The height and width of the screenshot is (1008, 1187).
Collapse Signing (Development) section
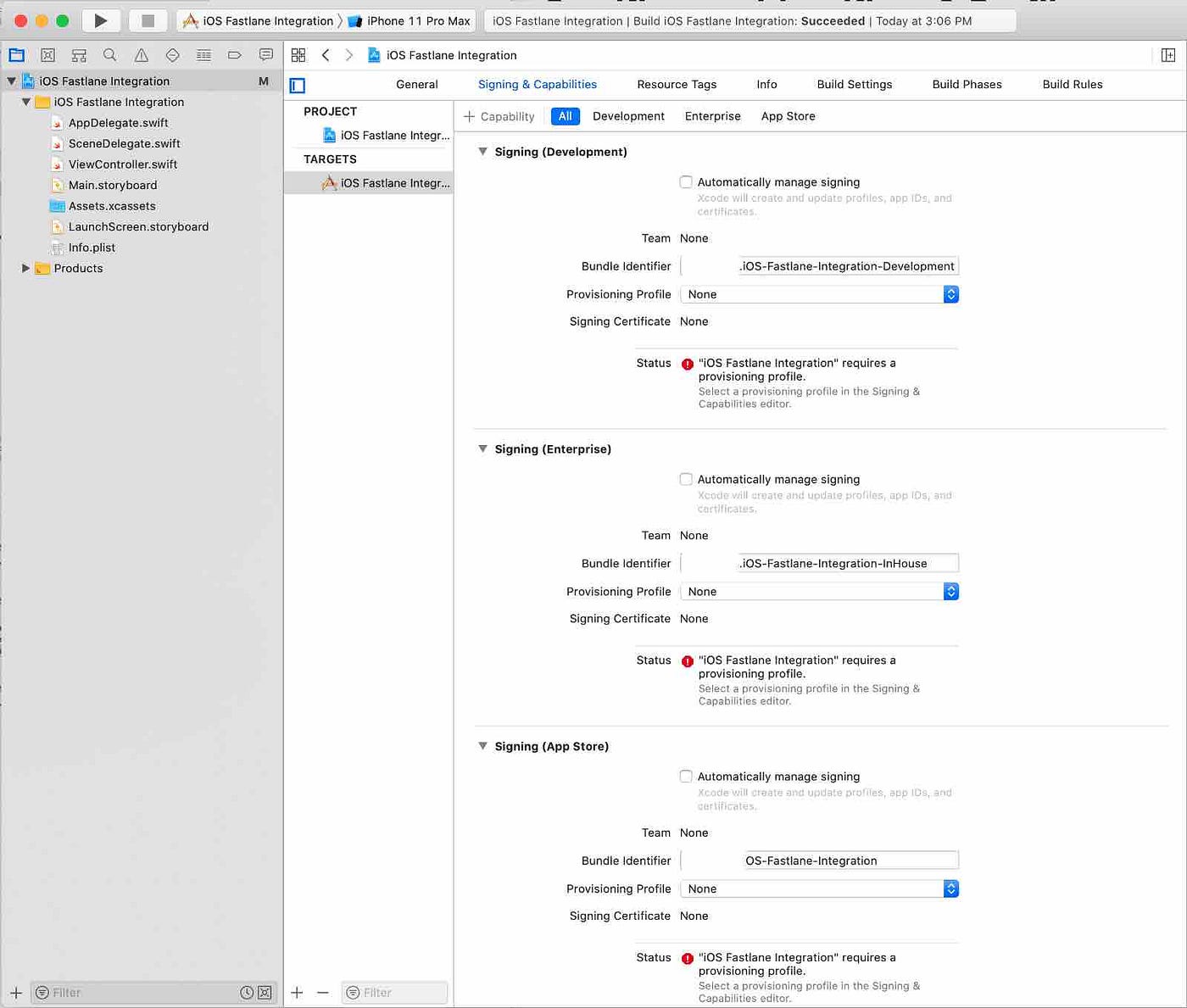(x=482, y=152)
